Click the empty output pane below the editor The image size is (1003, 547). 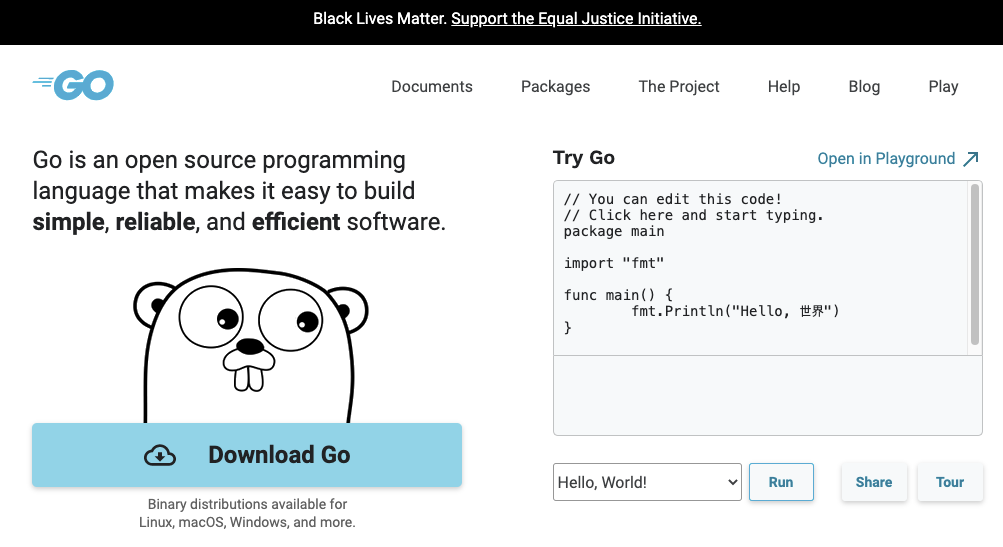click(768, 395)
